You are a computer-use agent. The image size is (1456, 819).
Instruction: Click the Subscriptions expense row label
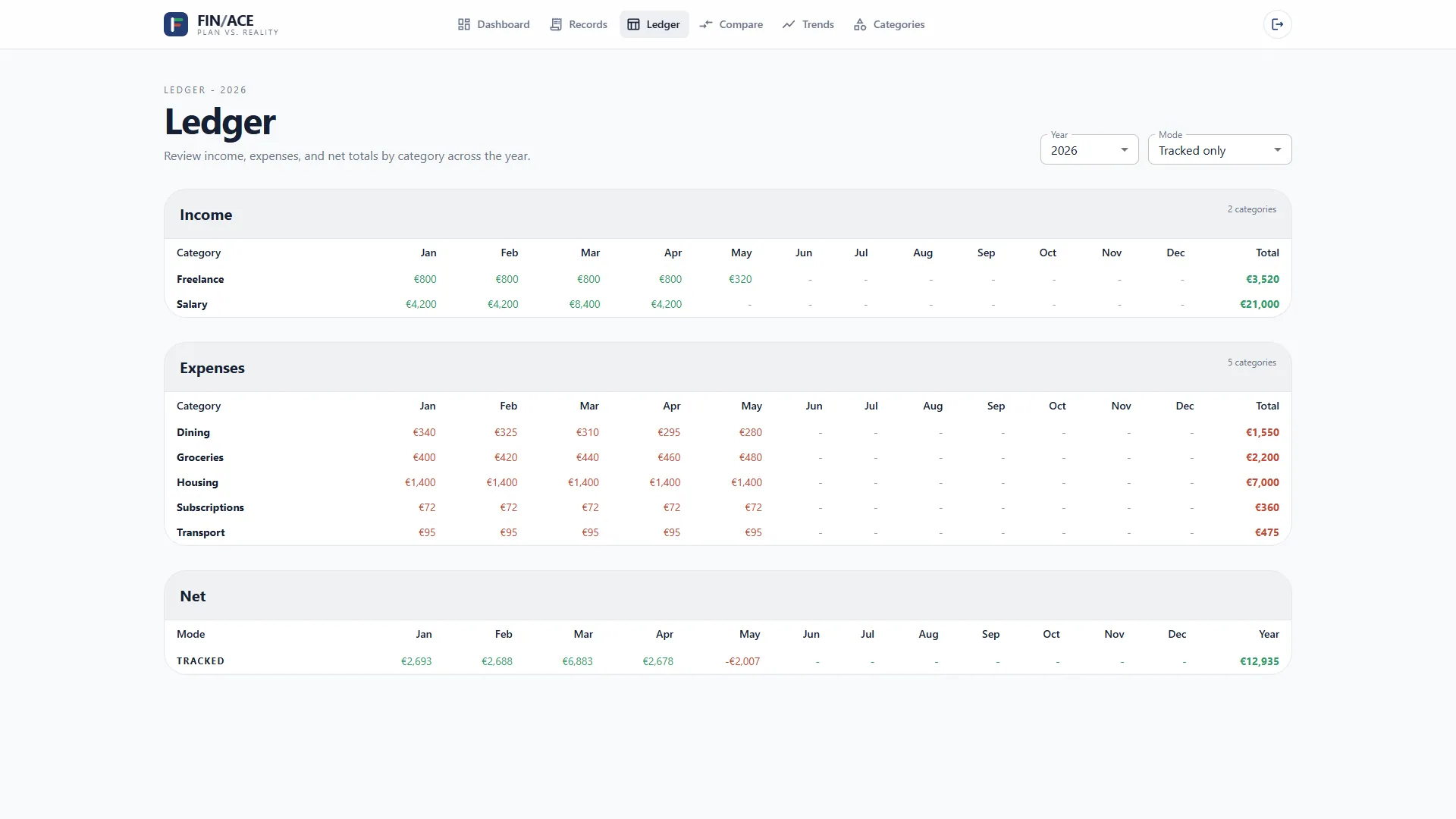[210, 507]
